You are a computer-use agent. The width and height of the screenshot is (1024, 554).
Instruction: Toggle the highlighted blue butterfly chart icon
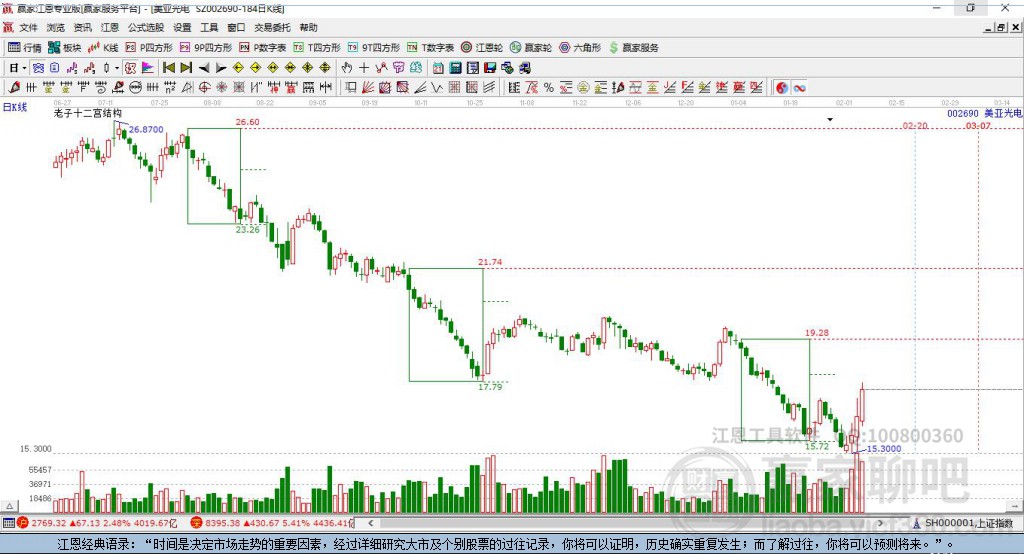tap(38, 68)
